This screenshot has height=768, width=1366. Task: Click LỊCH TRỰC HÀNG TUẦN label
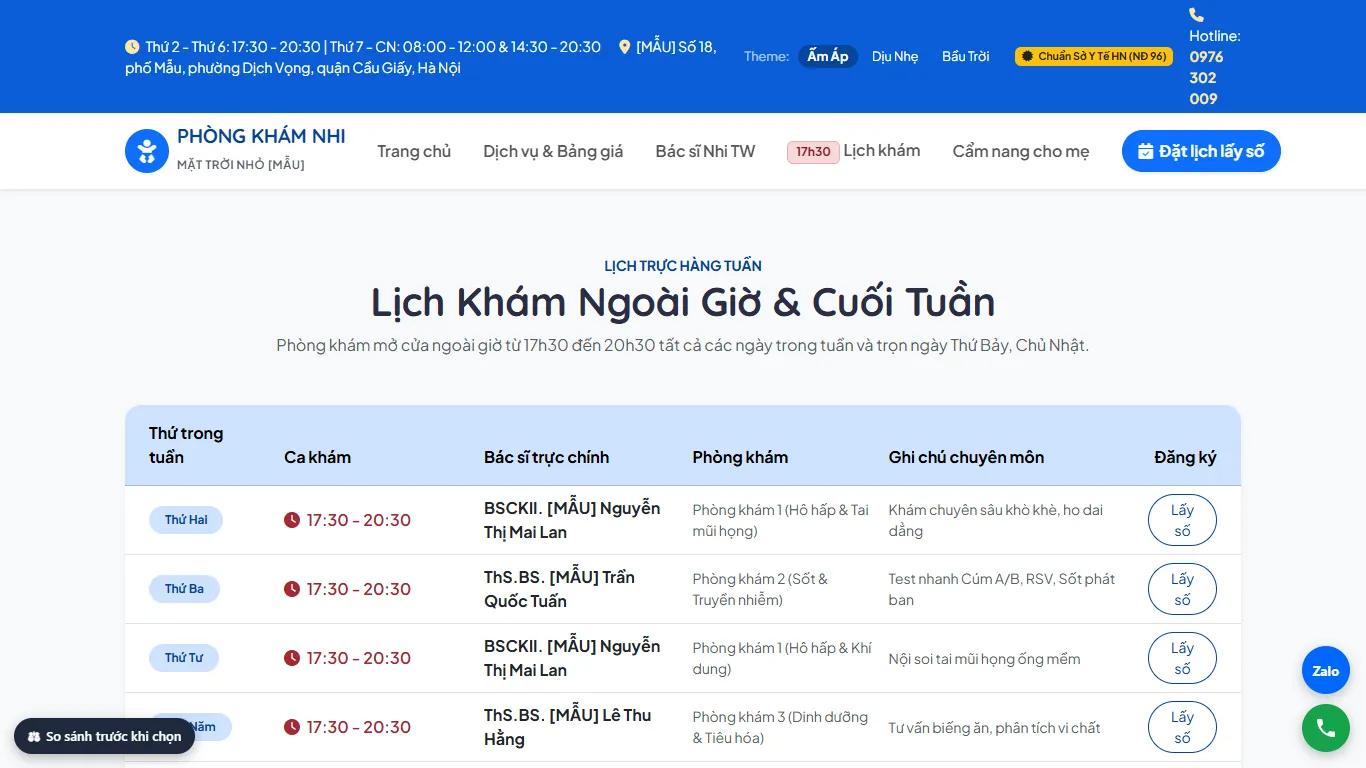683,265
